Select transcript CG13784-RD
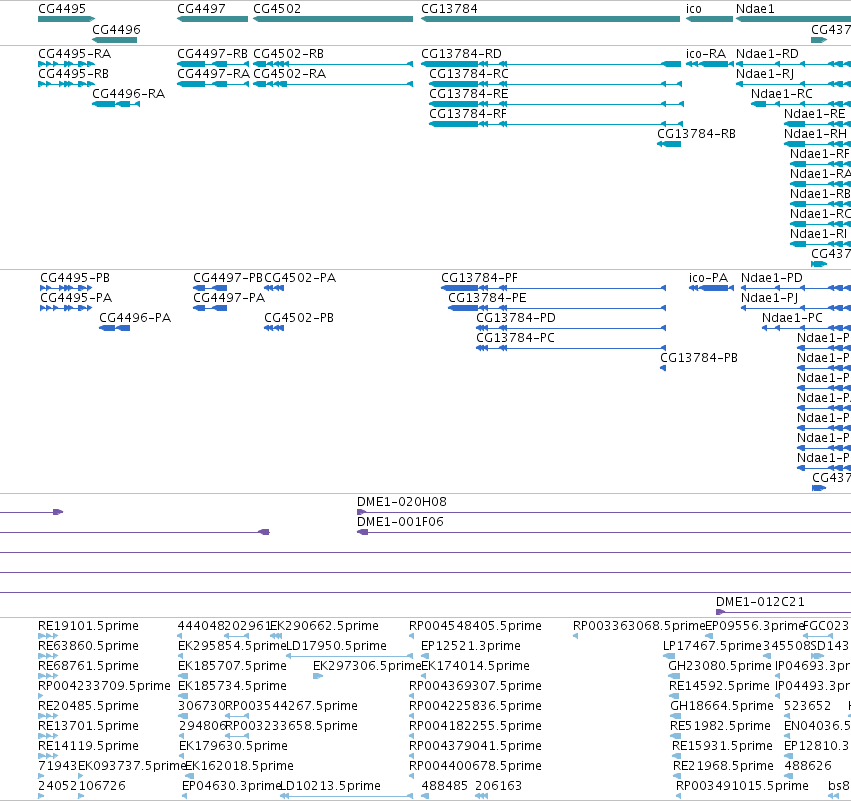 (551, 64)
